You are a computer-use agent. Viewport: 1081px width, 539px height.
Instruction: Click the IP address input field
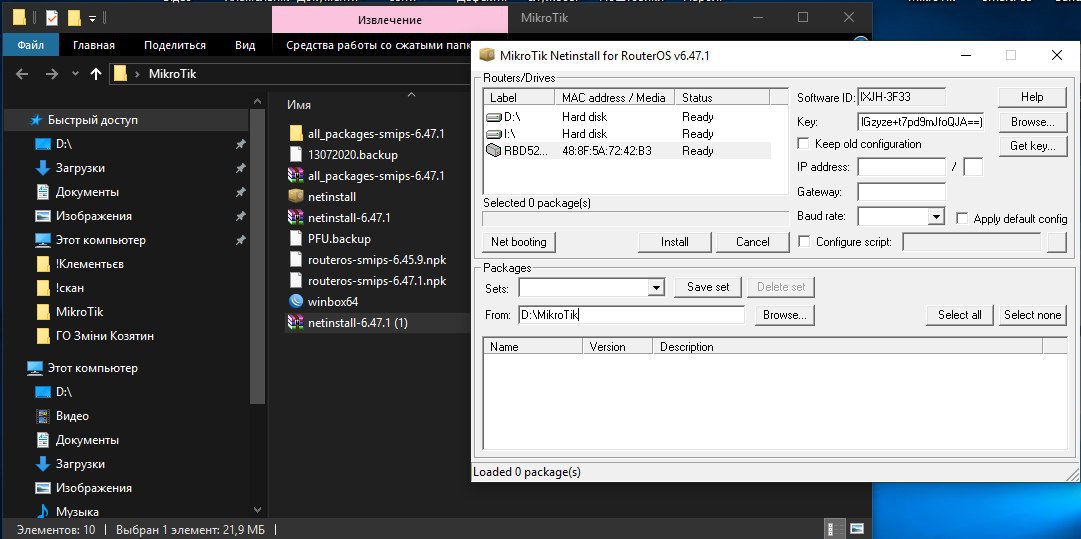coord(901,167)
